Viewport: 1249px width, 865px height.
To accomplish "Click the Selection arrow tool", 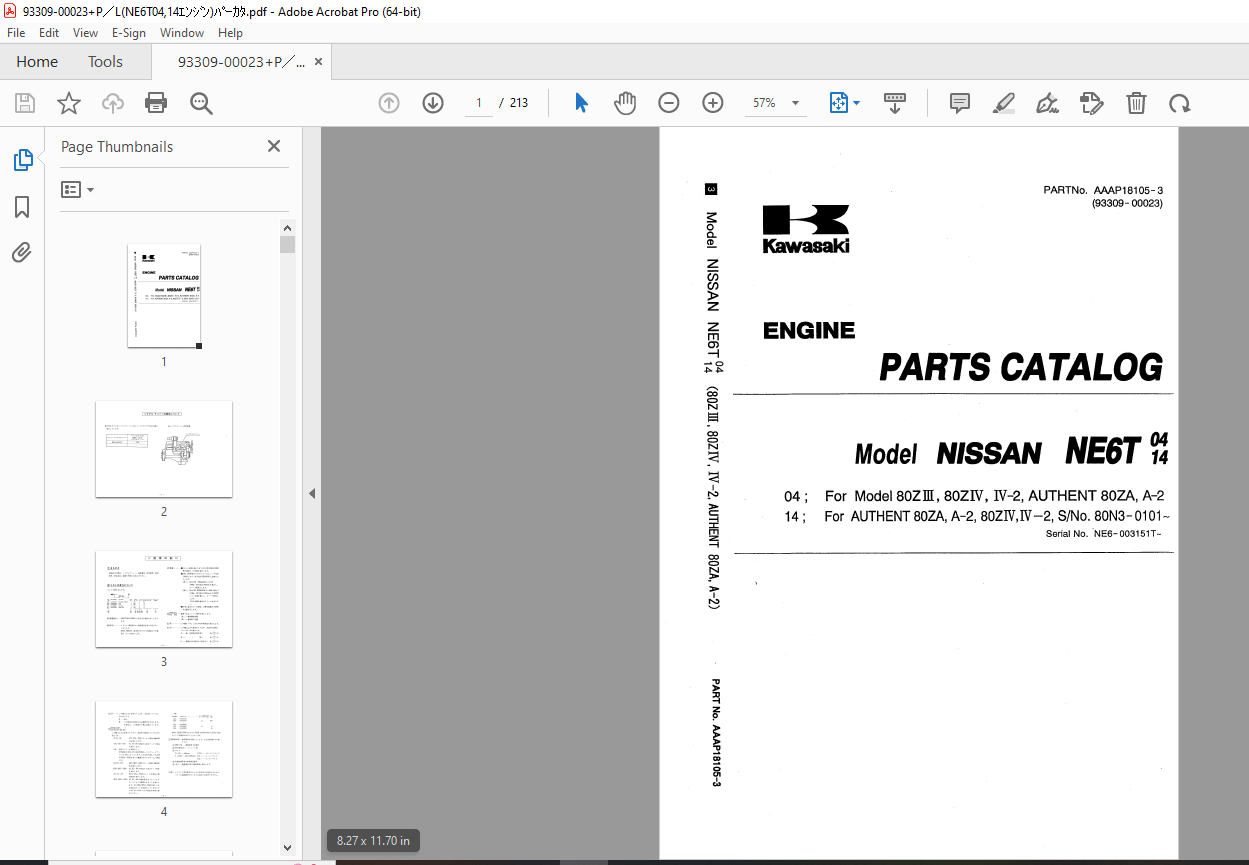I will 581,103.
